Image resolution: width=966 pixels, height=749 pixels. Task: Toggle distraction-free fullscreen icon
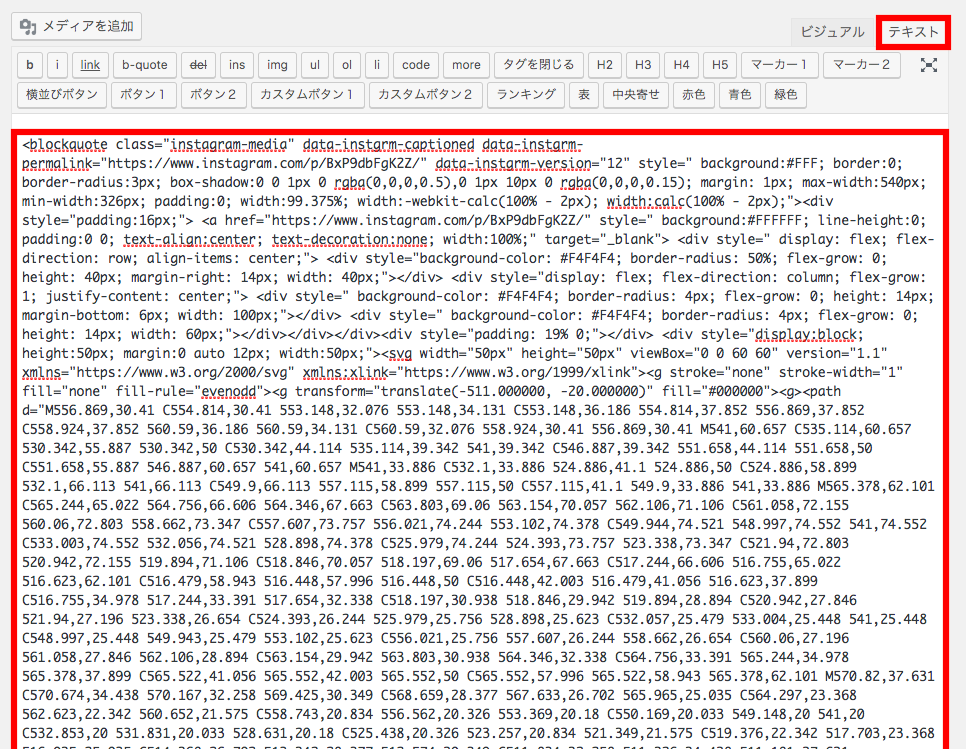point(928,65)
